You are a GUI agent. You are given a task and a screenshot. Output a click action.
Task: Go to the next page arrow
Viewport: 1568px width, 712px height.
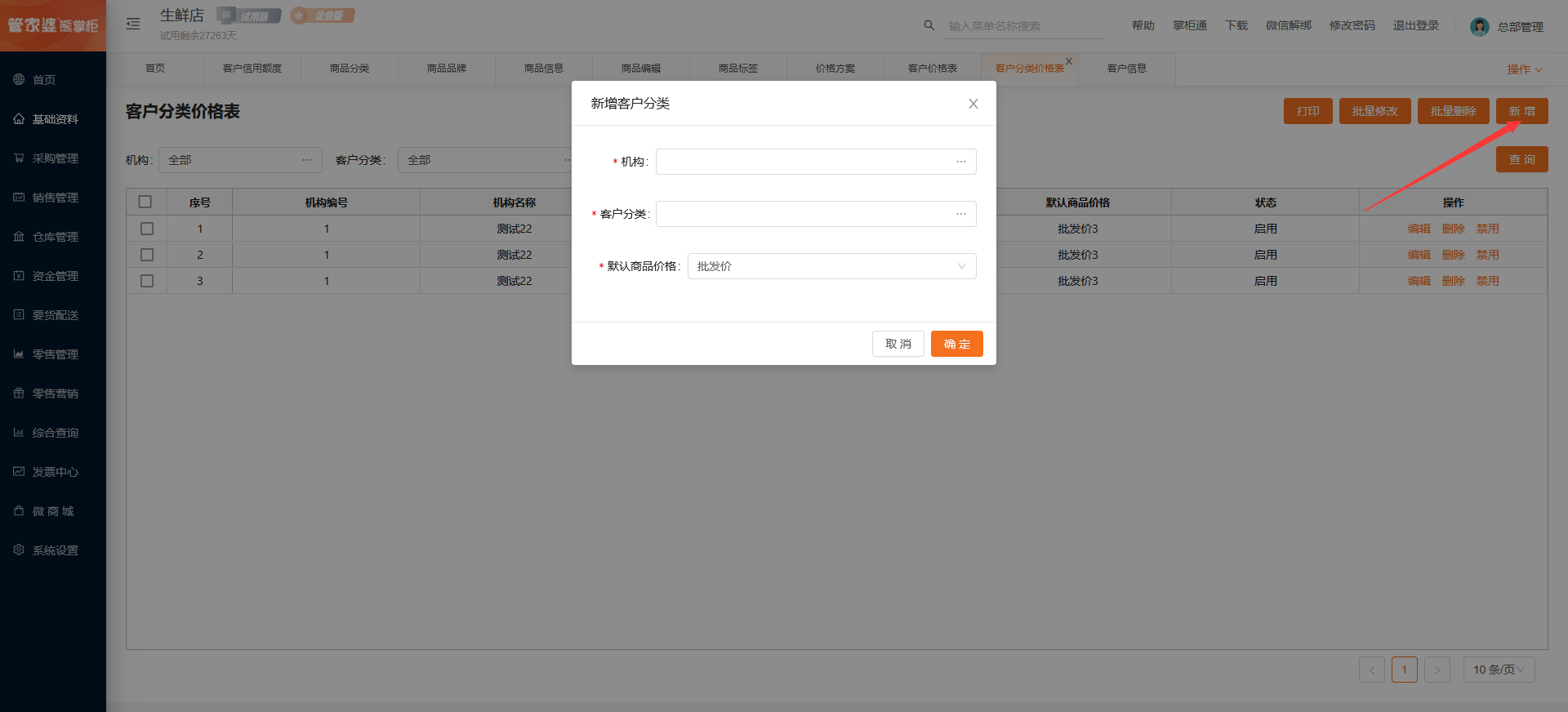point(1437,670)
